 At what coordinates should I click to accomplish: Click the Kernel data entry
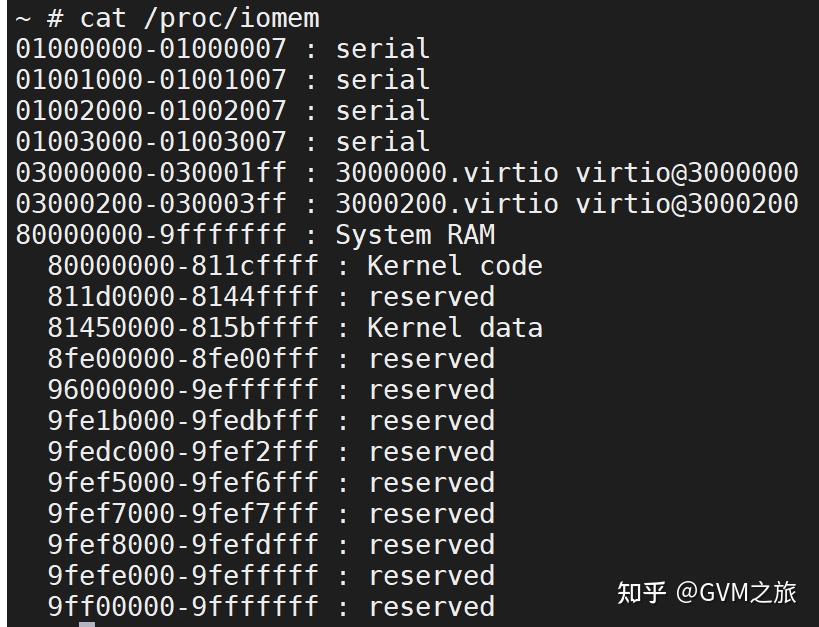pos(454,328)
